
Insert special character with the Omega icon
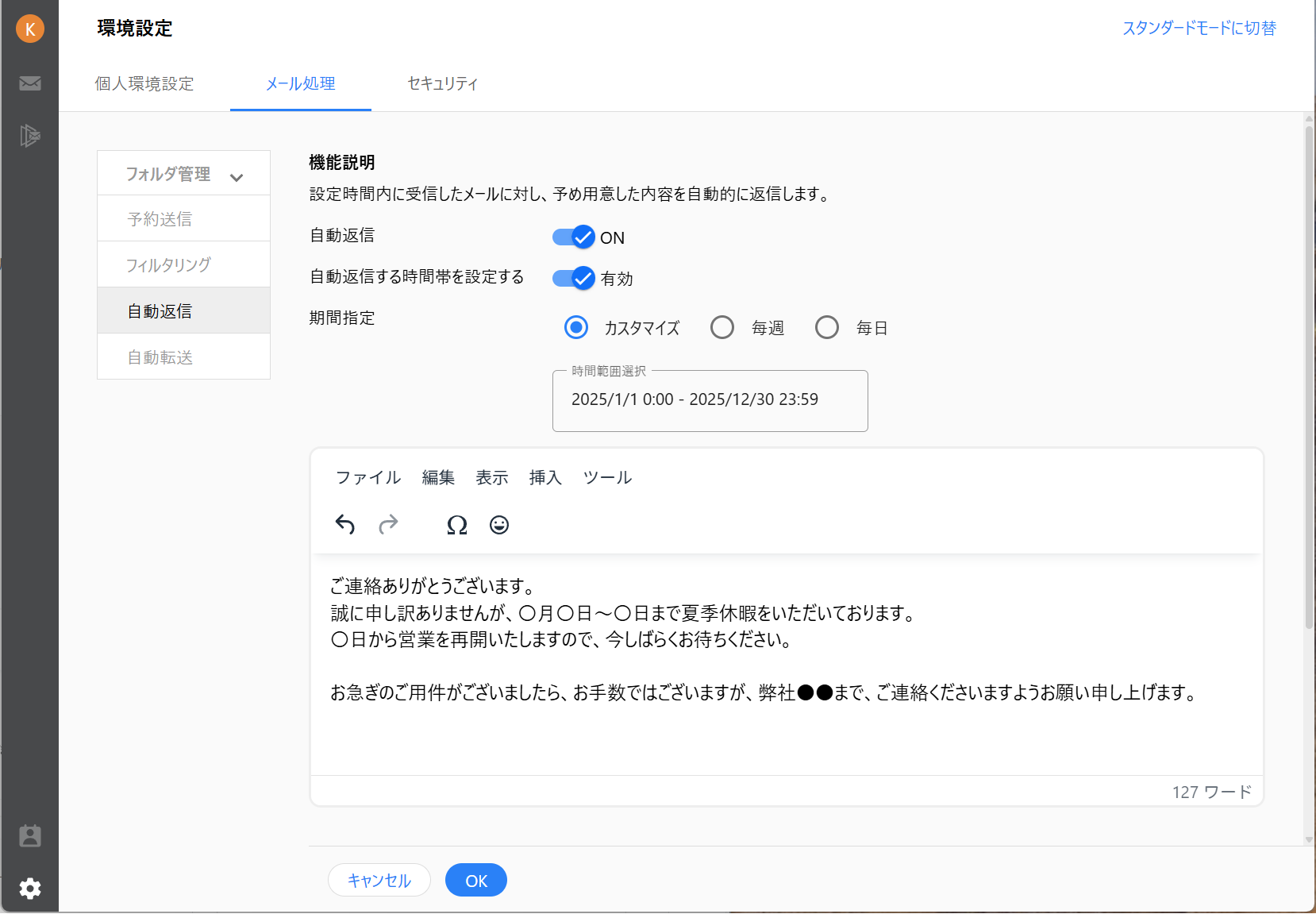click(457, 525)
